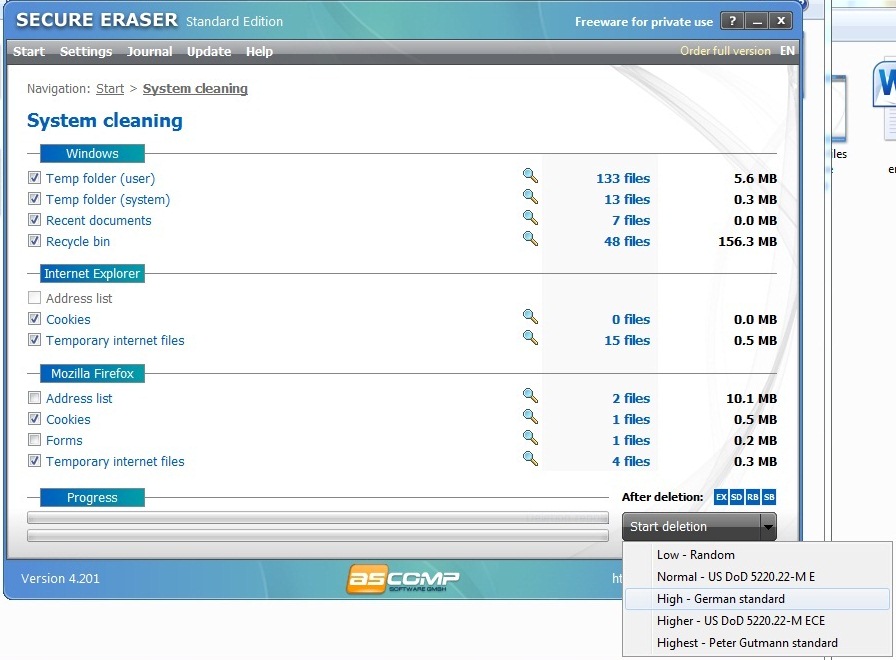Image resolution: width=896 pixels, height=660 pixels.
Task: Open the Settings menu
Action: [86, 51]
